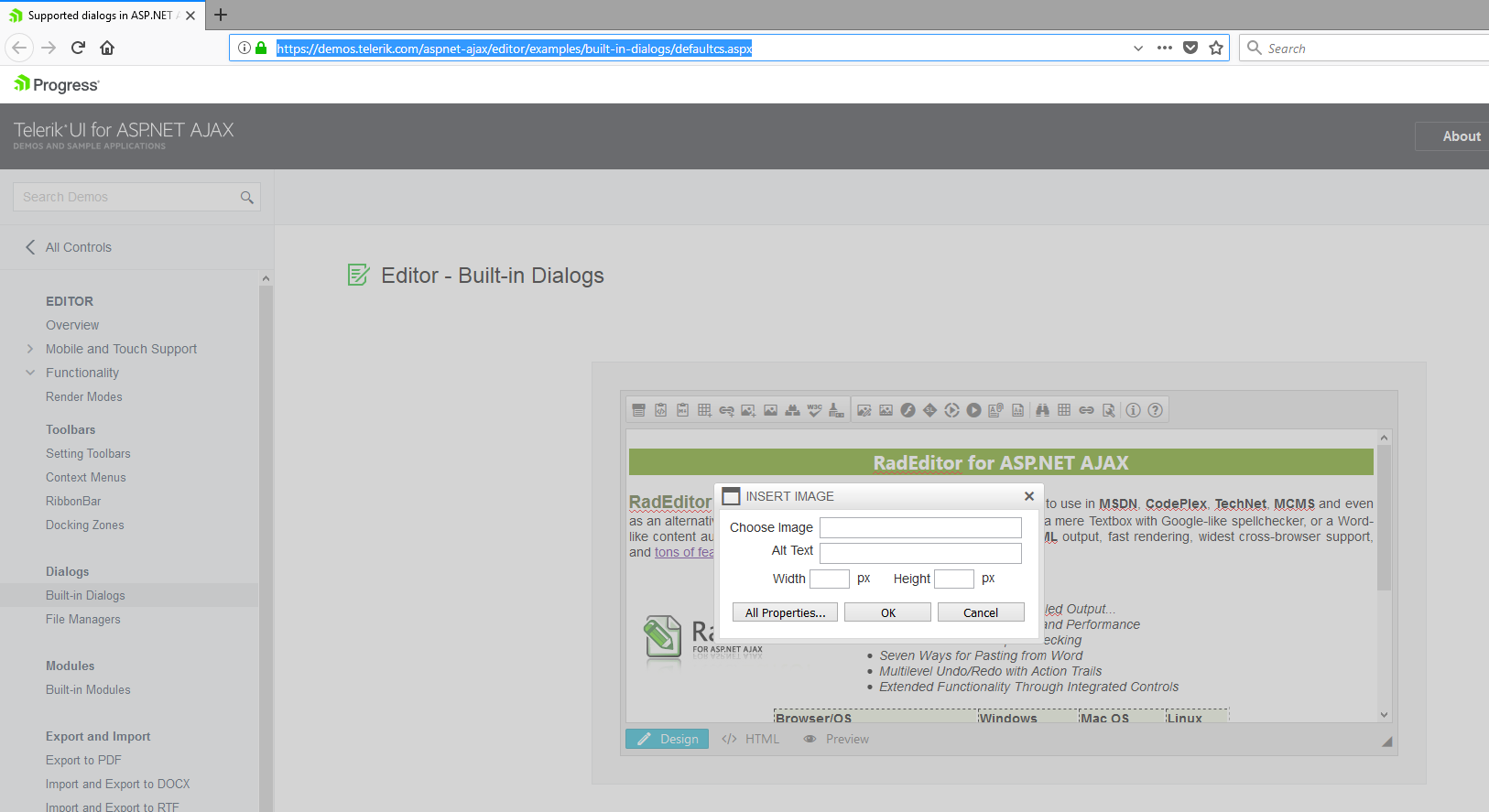The width and height of the screenshot is (1489, 812).
Task: Open the address bar history dropdown arrow
Action: pos(1138,49)
